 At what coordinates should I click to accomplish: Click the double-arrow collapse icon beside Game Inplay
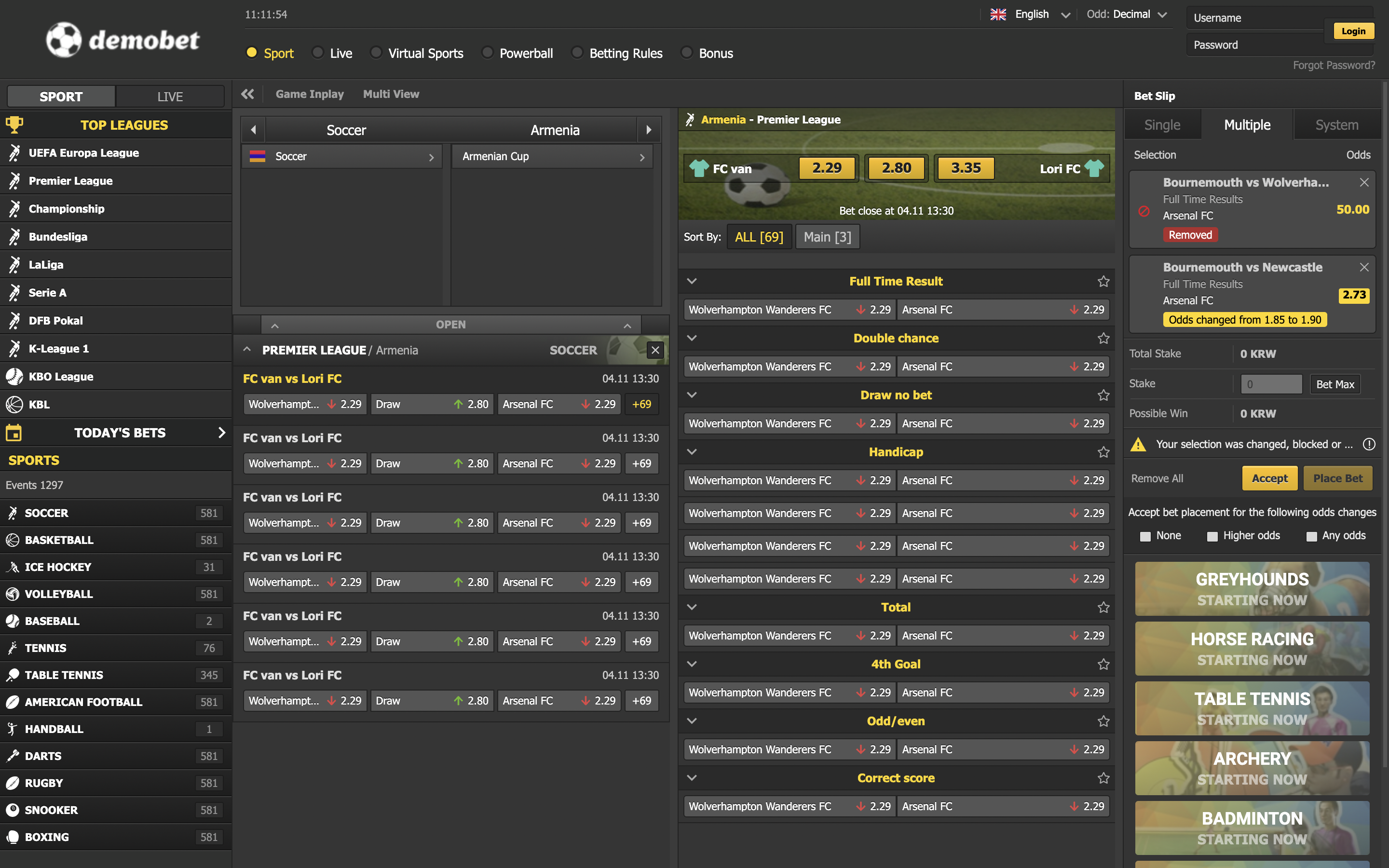(x=247, y=94)
